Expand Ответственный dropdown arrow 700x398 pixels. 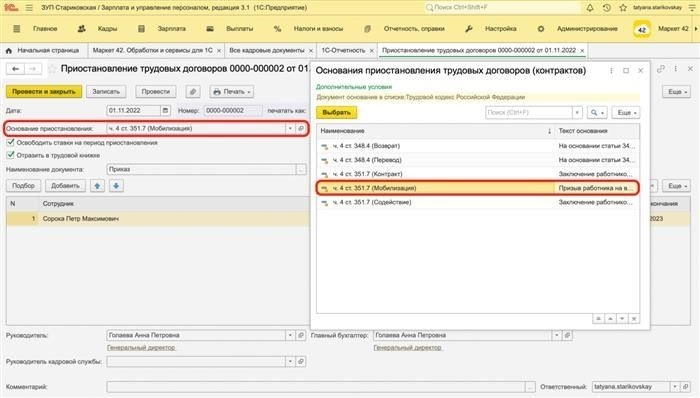tap(675, 386)
